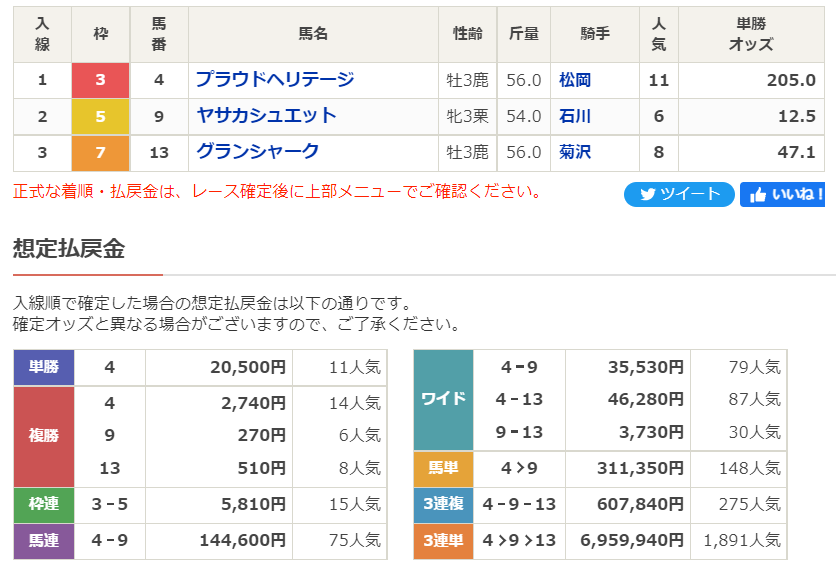Open jockey 松岡 profile link

[575, 80]
